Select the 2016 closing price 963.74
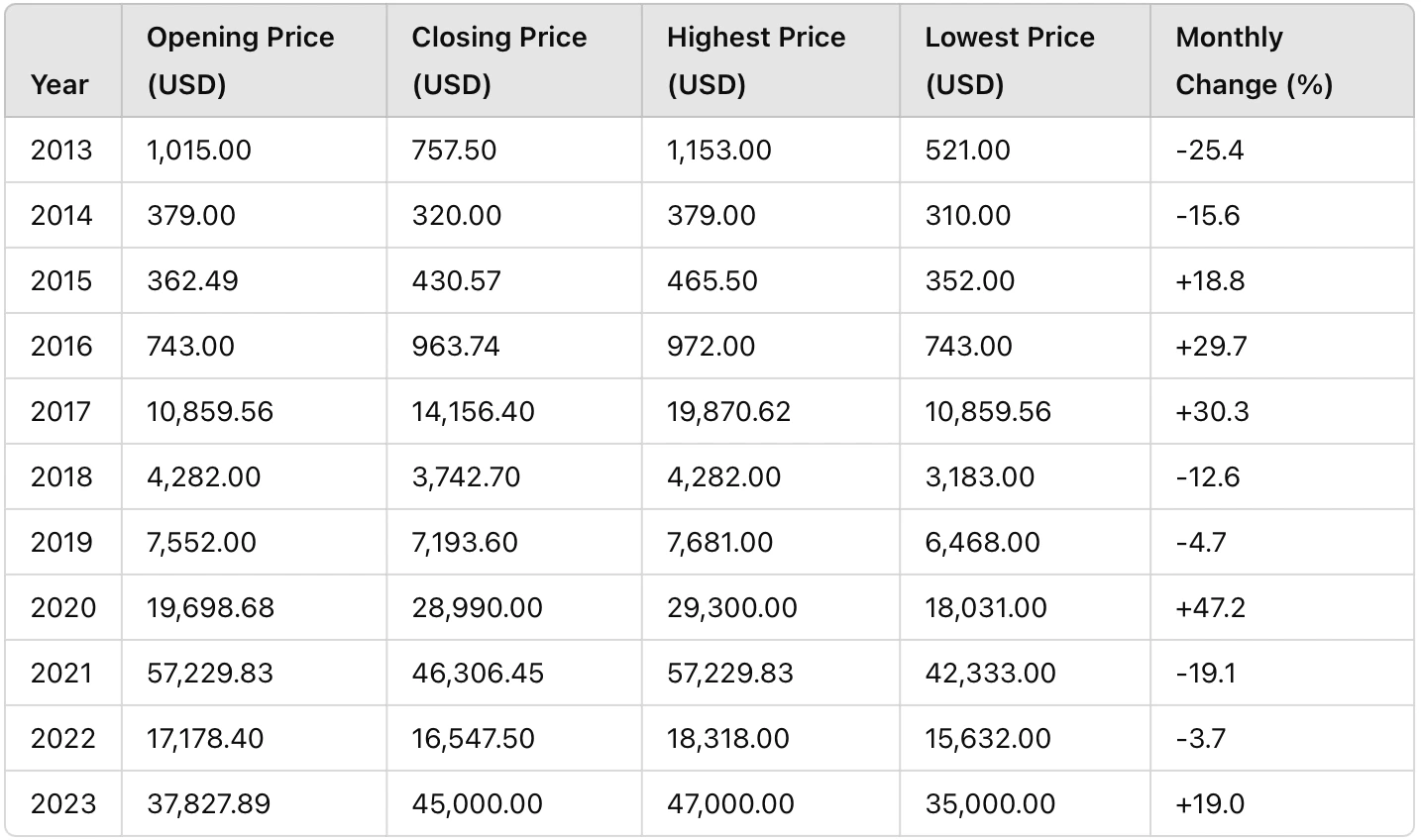The height and width of the screenshot is (840, 1421). tap(456, 346)
